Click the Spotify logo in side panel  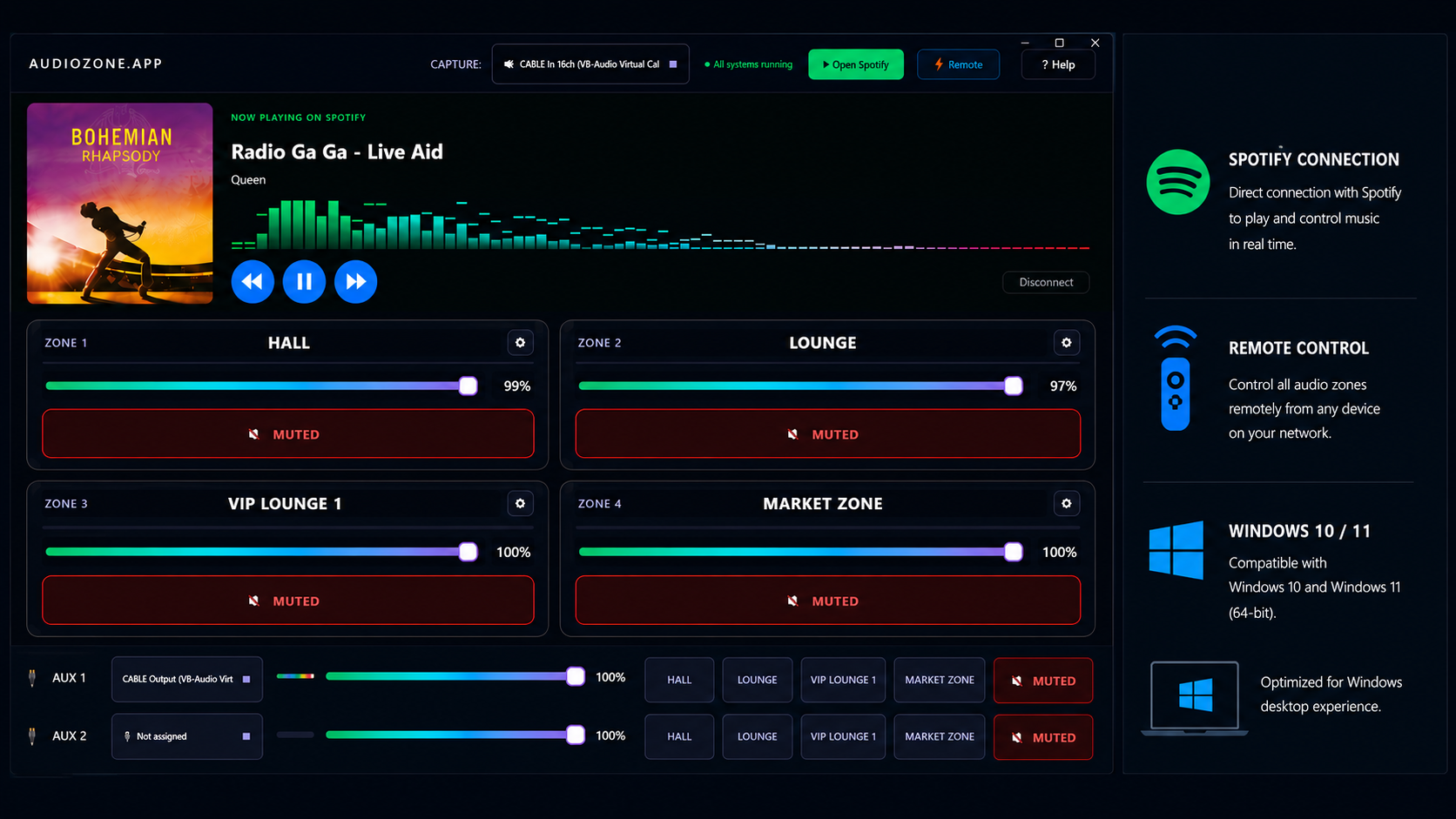1177,182
